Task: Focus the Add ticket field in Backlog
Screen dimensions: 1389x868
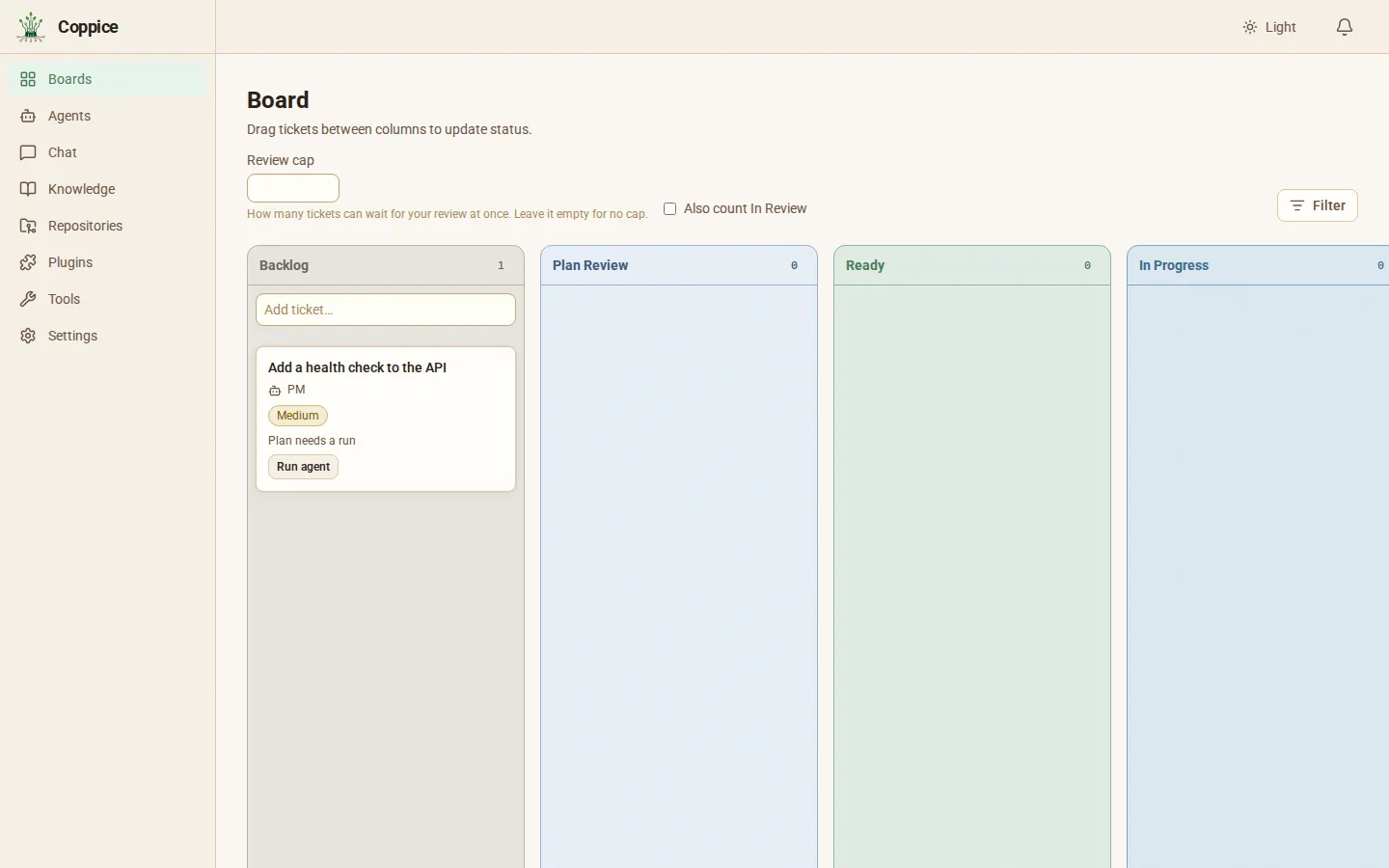Action: pyautogui.click(x=386, y=310)
